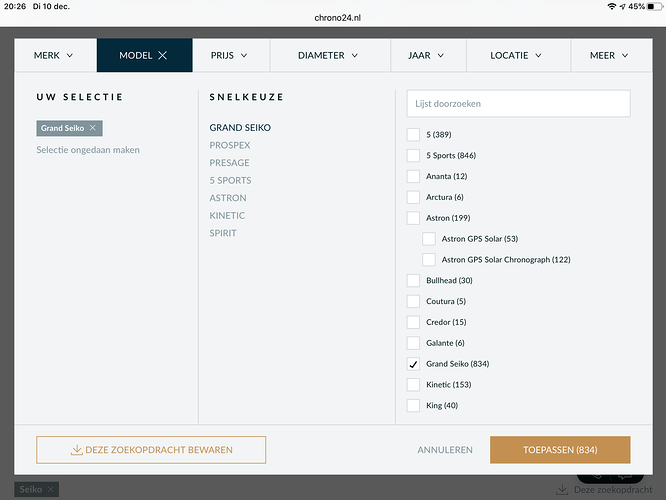Choose GRAND SEIKO quick pick
Viewport: 666px width, 500px height.
point(240,127)
